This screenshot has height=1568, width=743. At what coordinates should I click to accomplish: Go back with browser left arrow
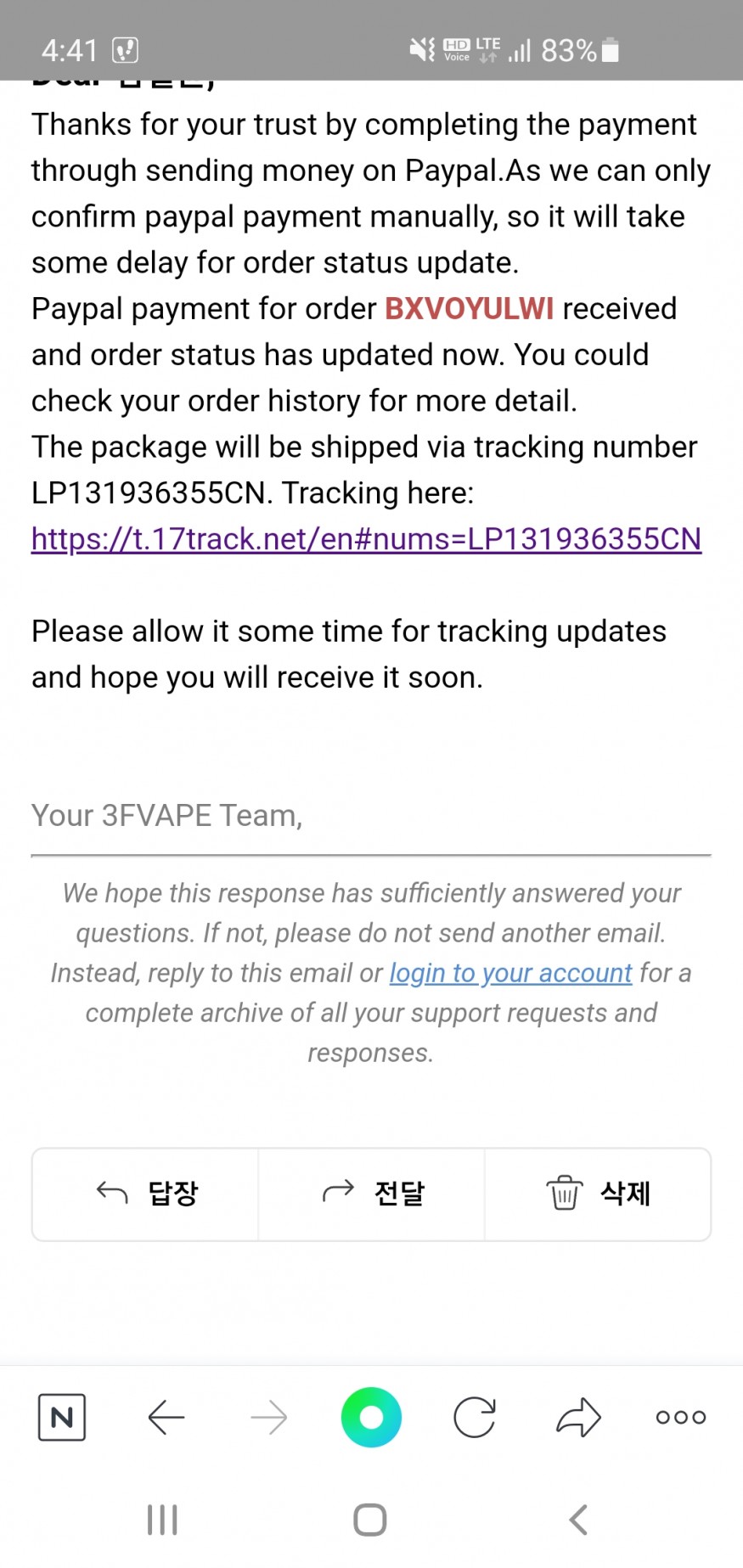[x=166, y=1417]
